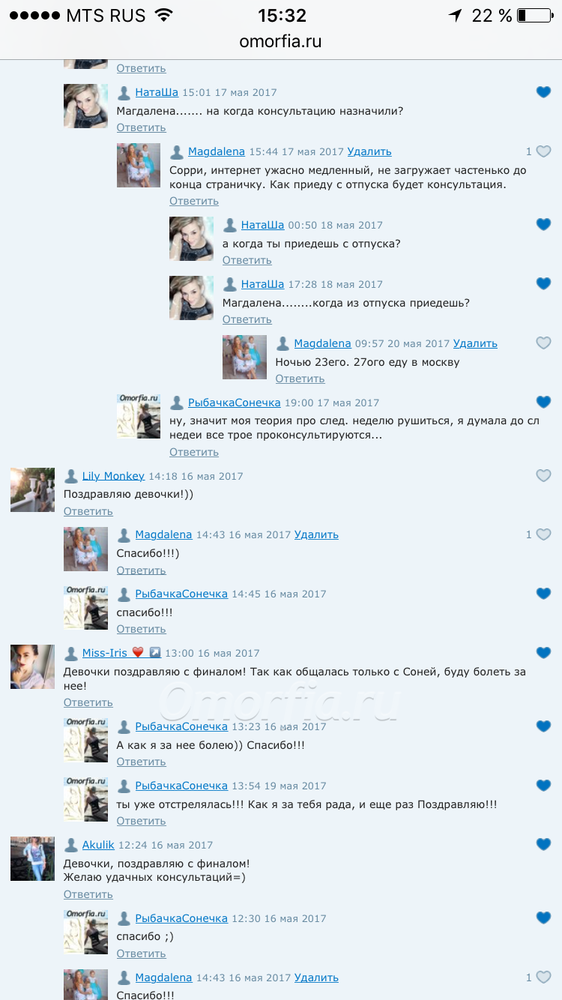Click user icon next to Lily Monkey
Screen dimensions: 562x1000
[71, 476]
